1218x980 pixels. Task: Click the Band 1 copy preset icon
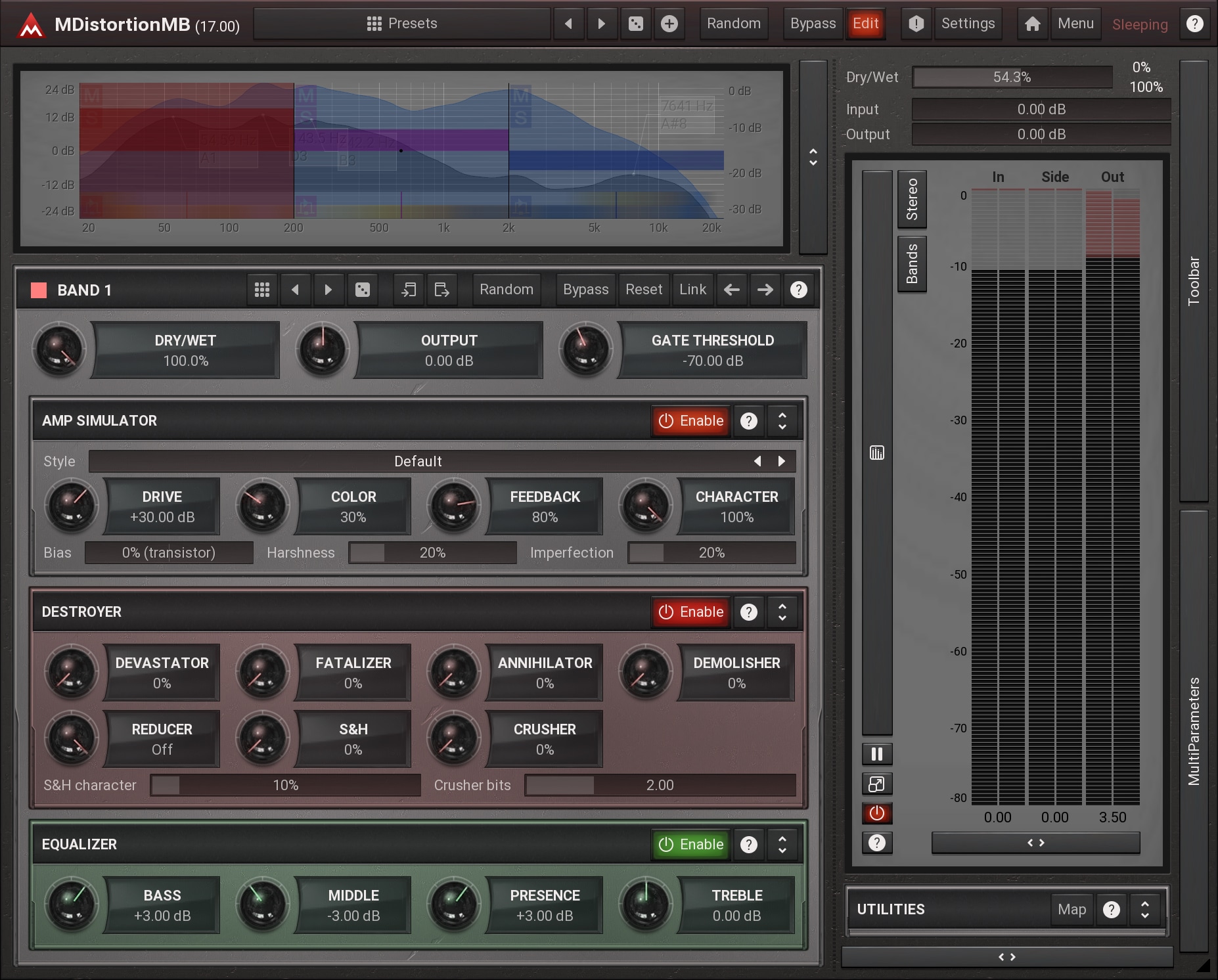coord(409,290)
